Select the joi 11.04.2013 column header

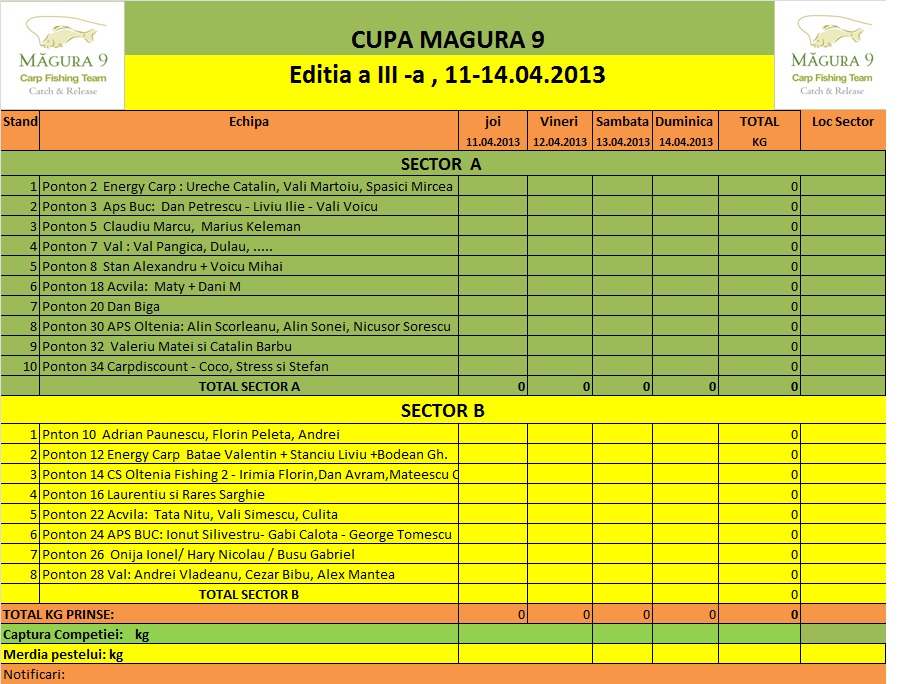point(492,130)
